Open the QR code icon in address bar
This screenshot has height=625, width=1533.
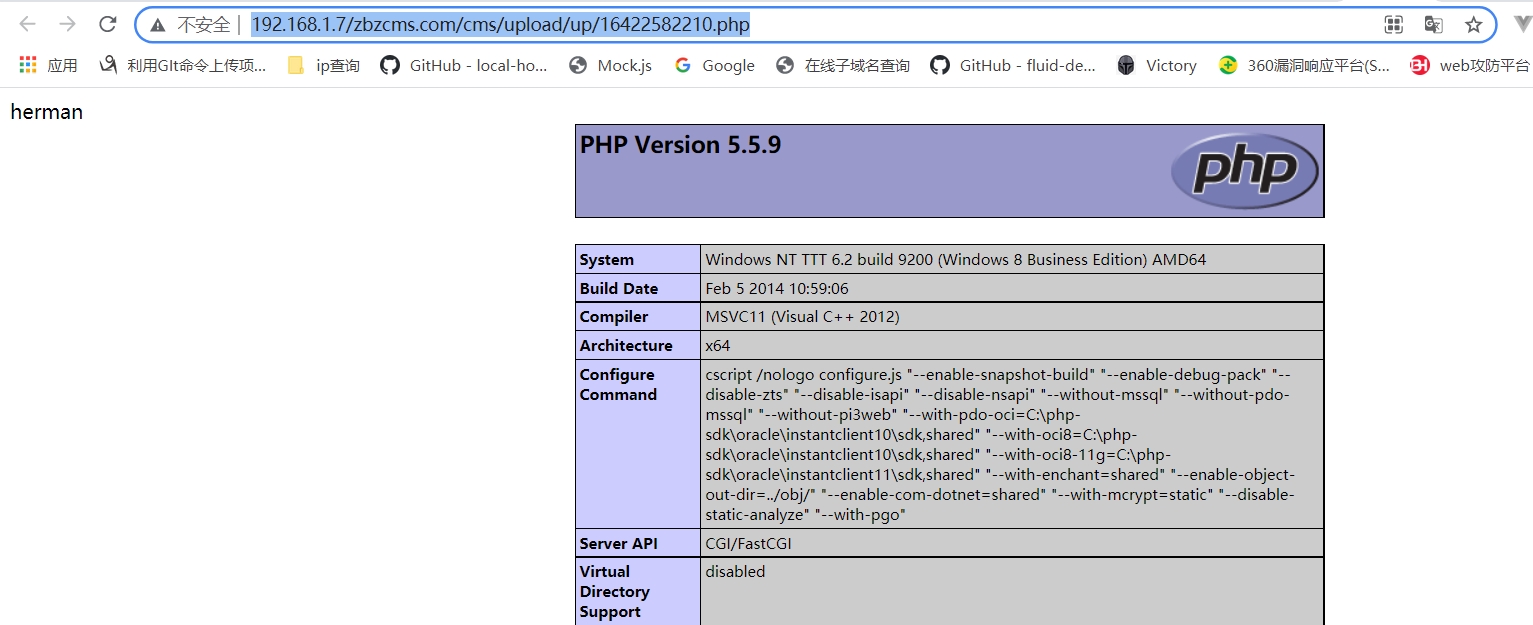point(1393,25)
